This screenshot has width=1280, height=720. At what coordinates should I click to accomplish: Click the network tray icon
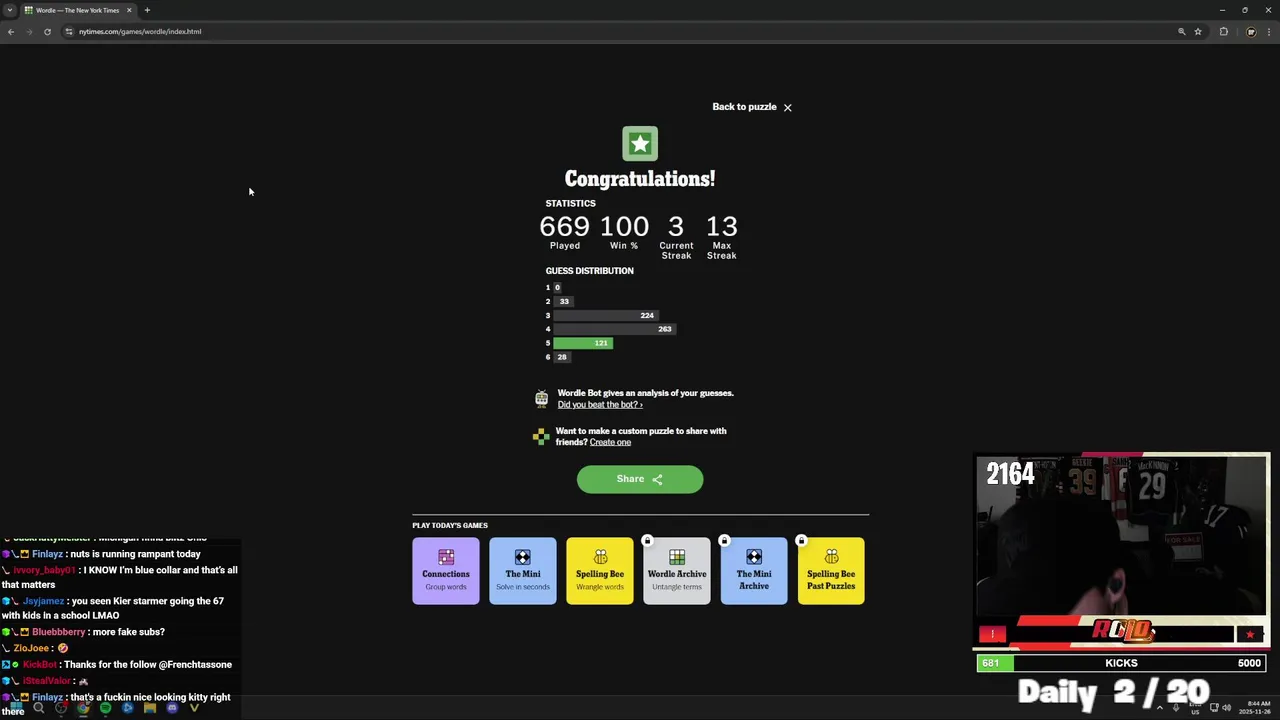(1214, 708)
